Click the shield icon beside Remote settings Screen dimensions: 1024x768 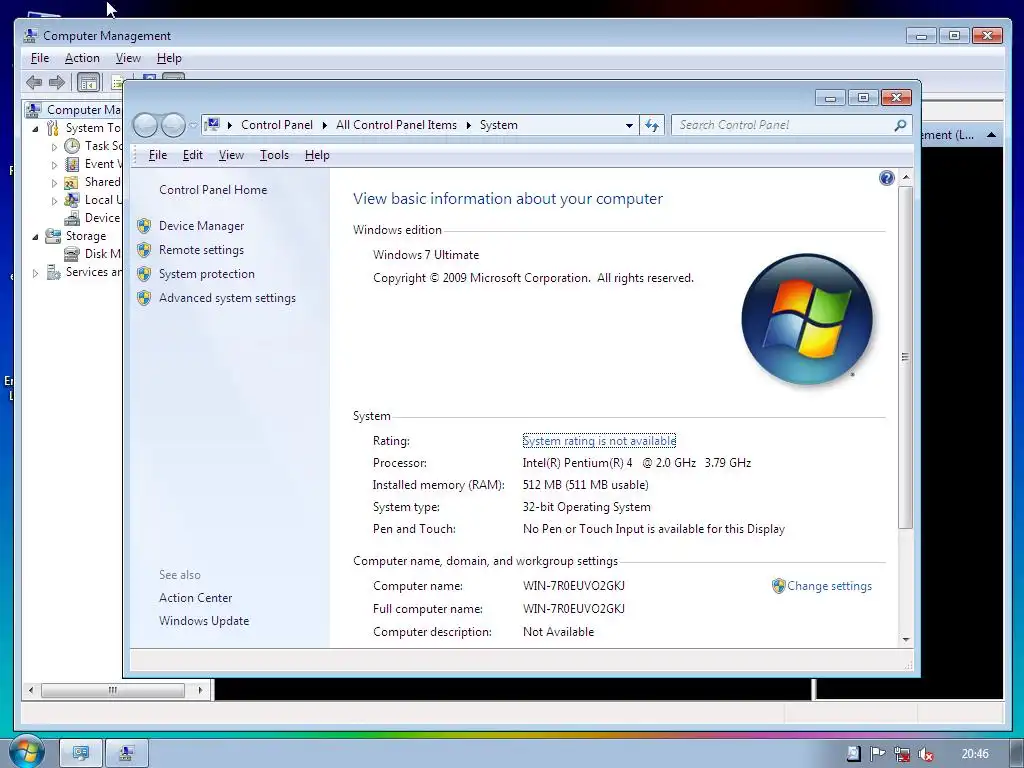(x=144, y=250)
